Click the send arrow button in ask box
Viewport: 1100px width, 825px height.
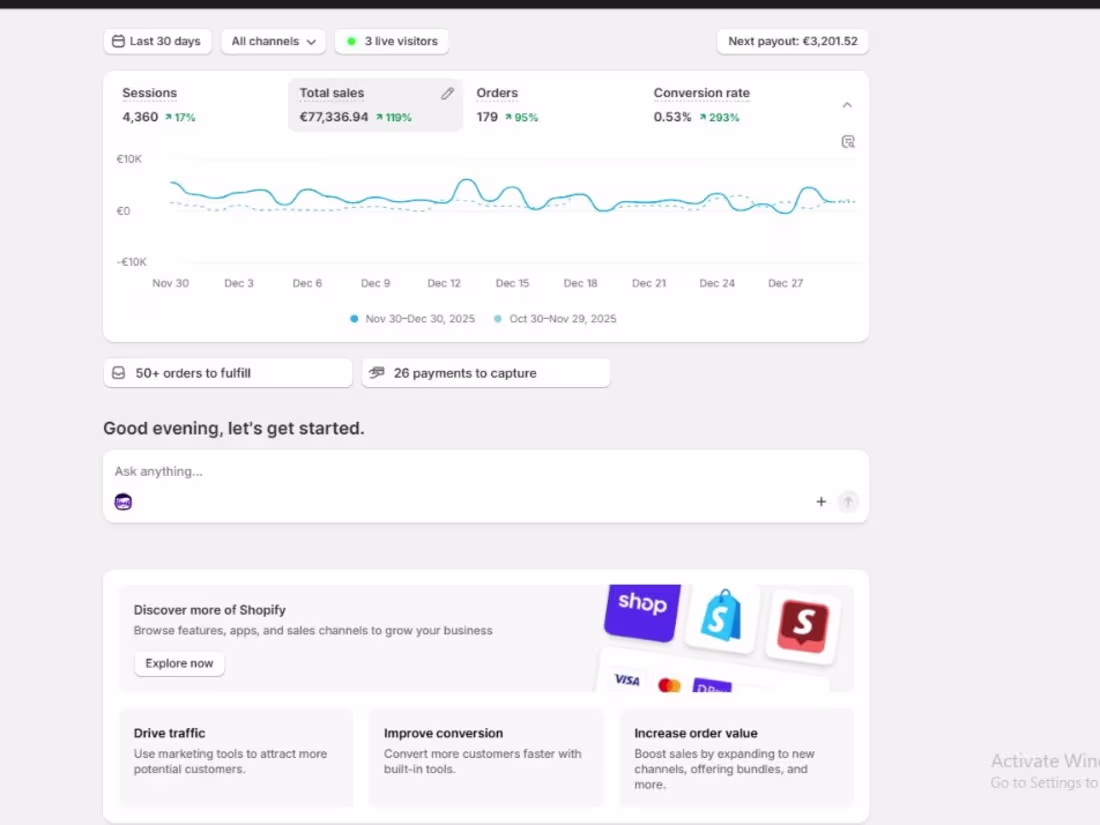[848, 502]
